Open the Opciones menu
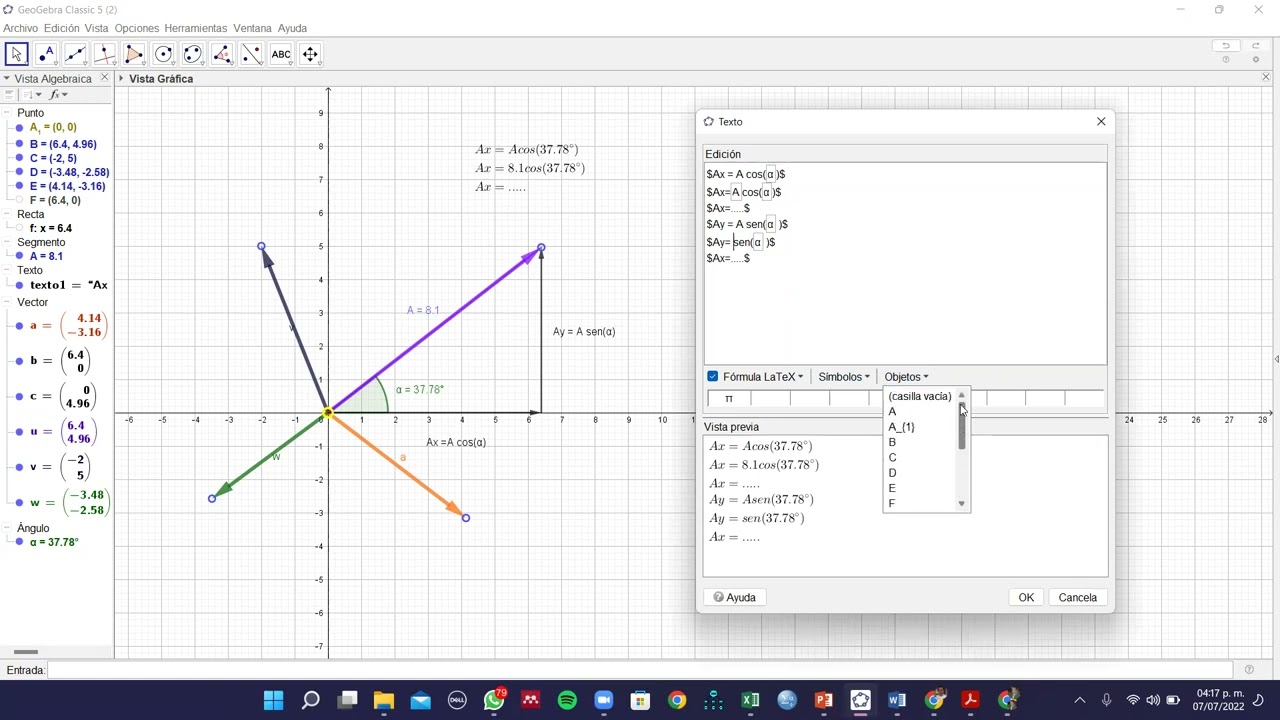Image resolution: width=1280 pixels, height=720 pixels. click(136, 28)
